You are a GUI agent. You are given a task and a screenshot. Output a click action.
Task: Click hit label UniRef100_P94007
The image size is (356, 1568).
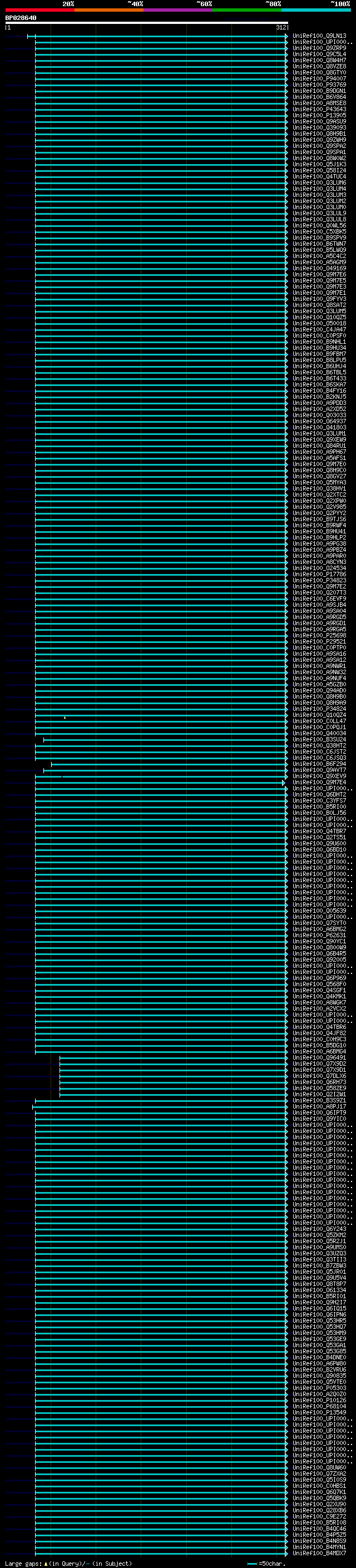point(319,78)
